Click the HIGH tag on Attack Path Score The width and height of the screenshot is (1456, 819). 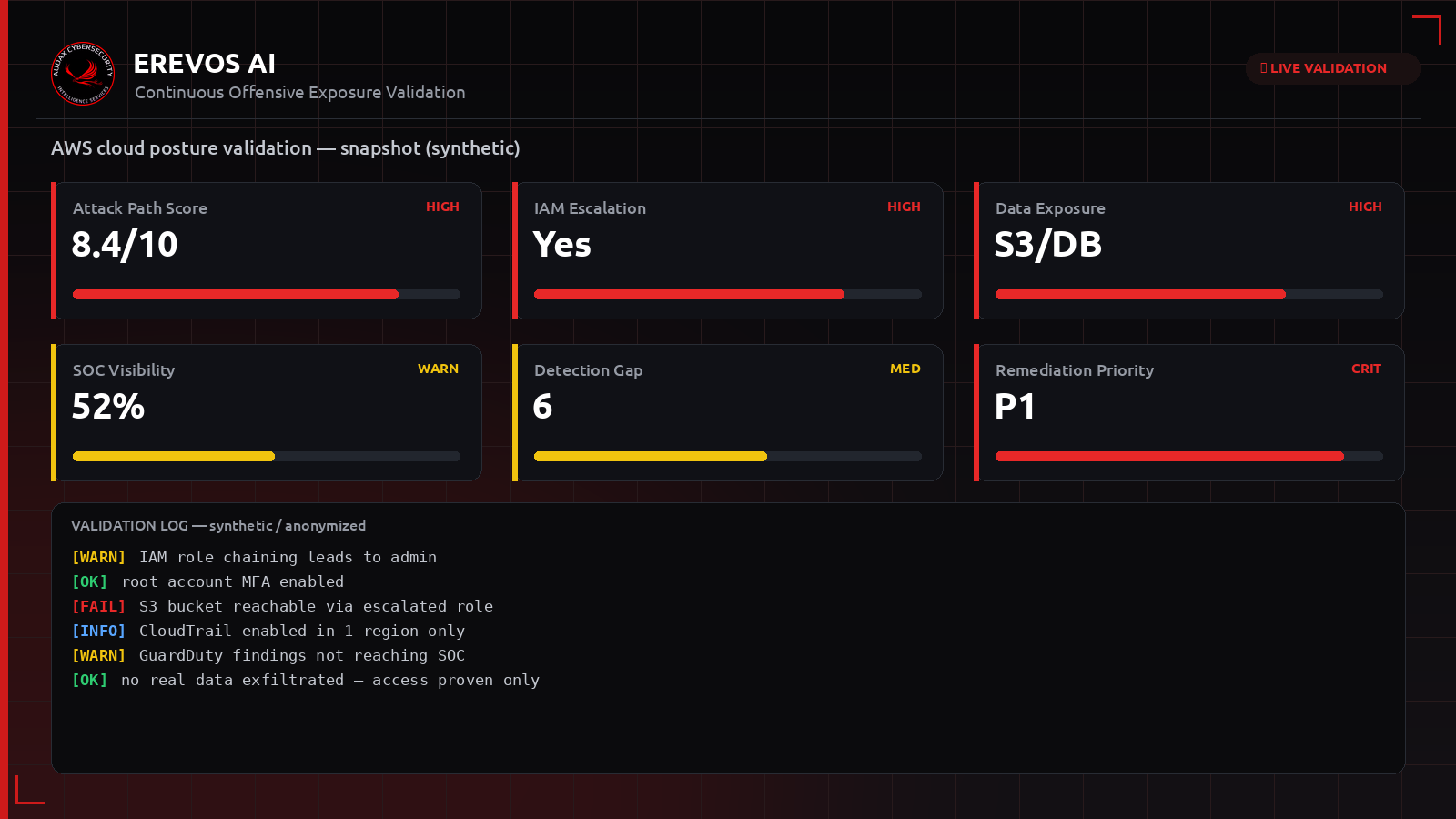pyautogui.click(x=442, y=207)
